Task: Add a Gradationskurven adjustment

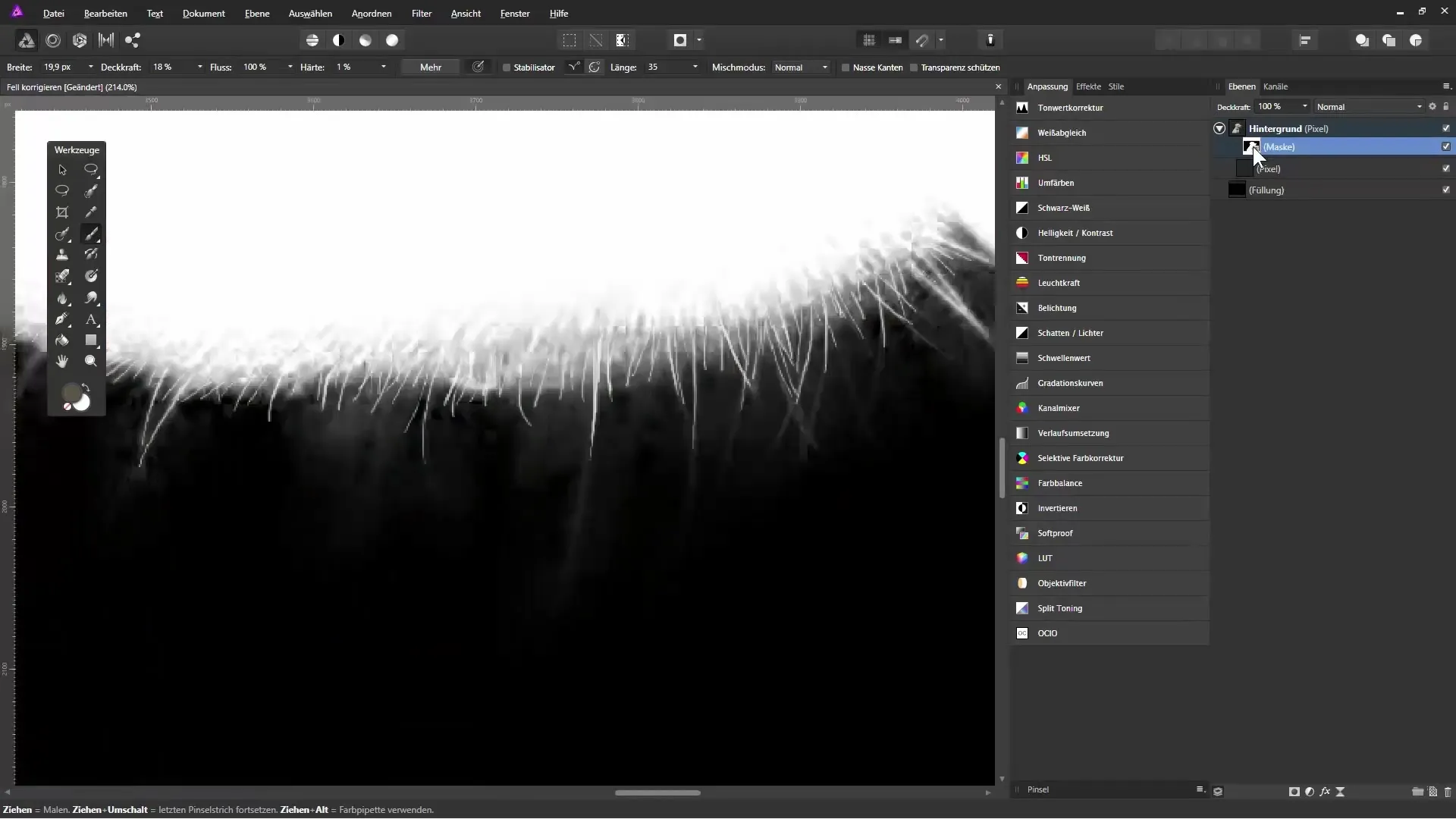Action: click(x=1109, y=383)
